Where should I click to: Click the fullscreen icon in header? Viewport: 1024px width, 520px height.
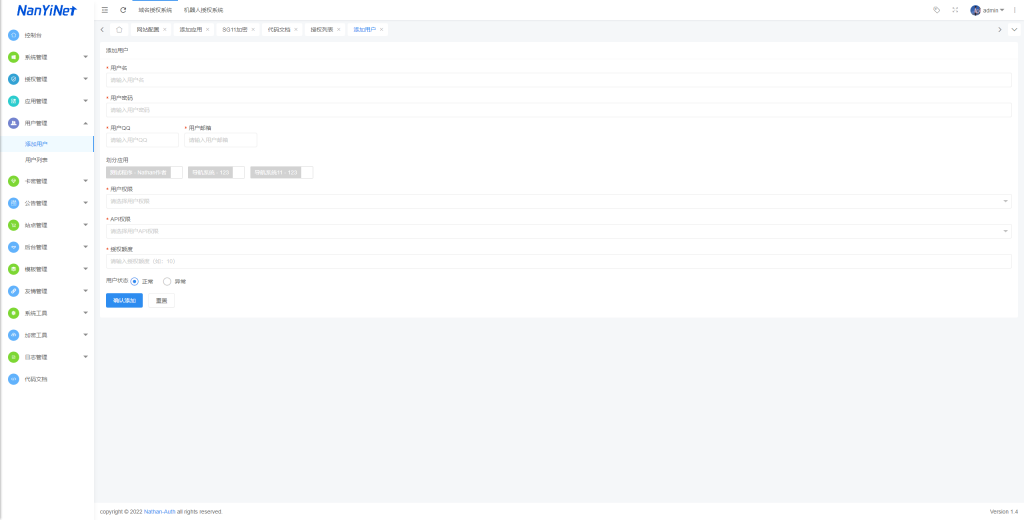955,10
